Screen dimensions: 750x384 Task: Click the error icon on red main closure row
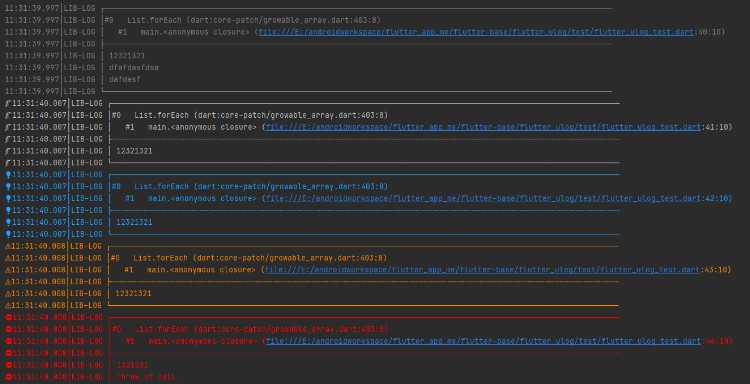8,341
